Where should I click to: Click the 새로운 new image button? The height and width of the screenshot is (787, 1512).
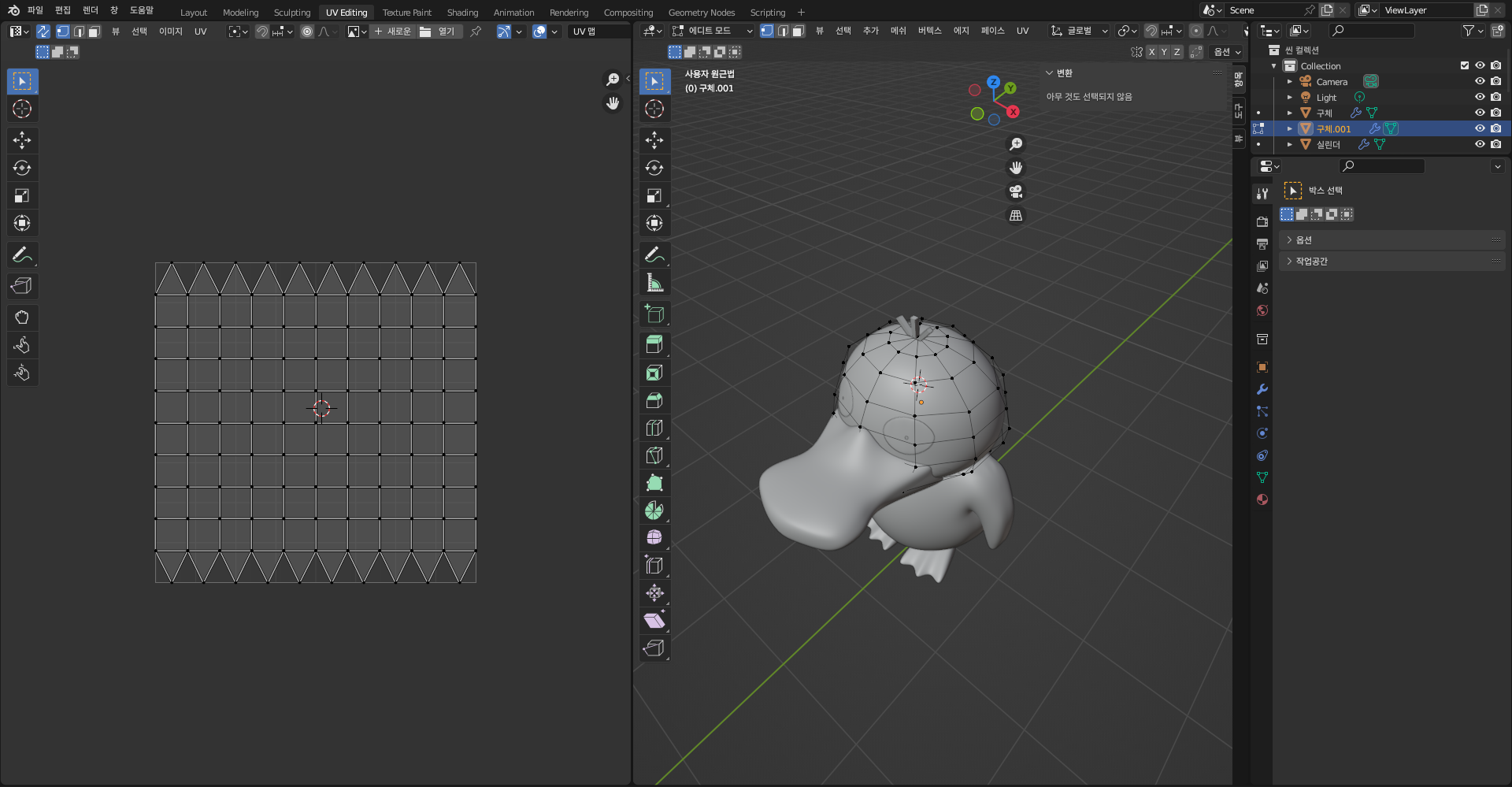coord(392,32)
